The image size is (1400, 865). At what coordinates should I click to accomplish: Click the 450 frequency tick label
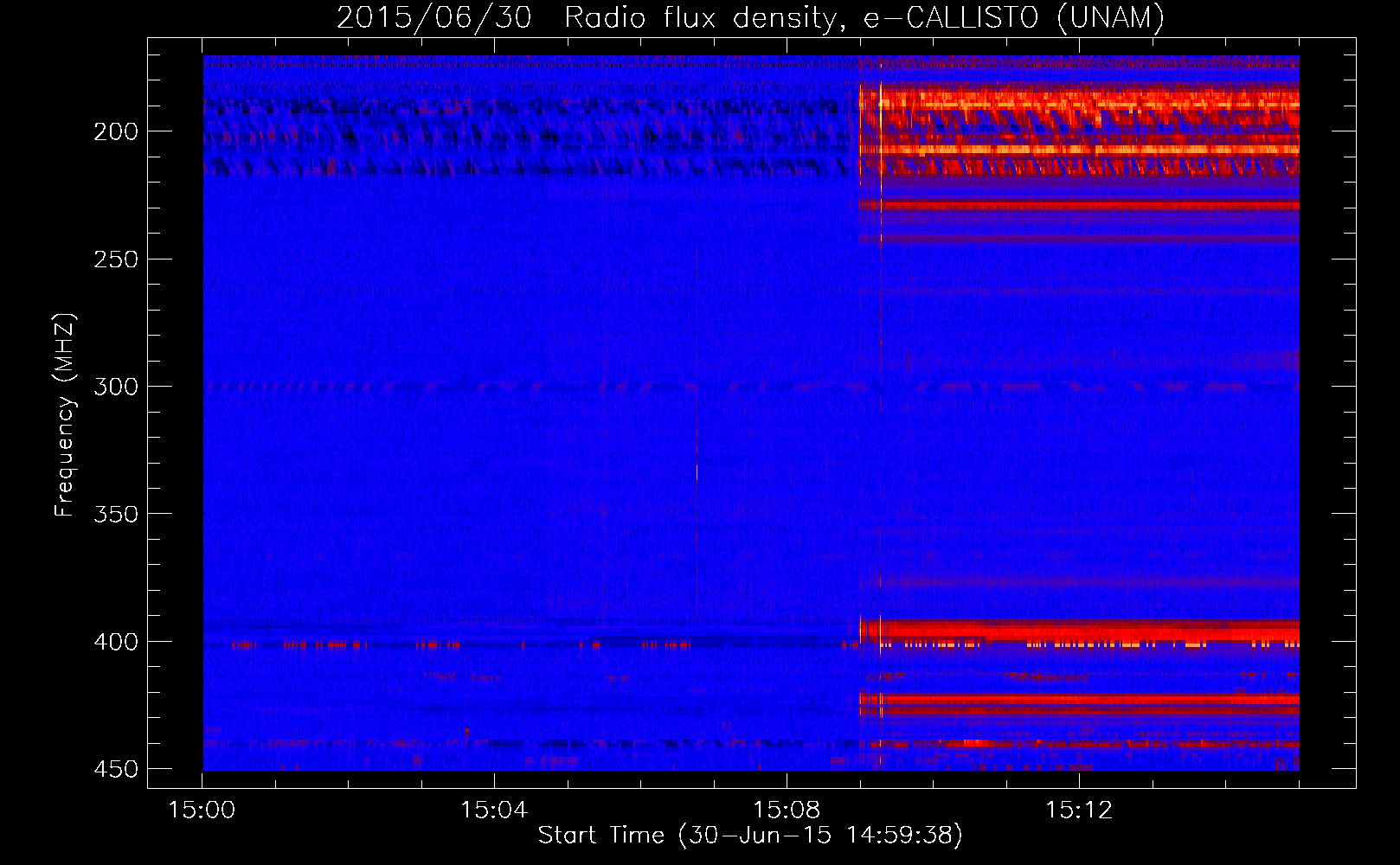(116, 769)
